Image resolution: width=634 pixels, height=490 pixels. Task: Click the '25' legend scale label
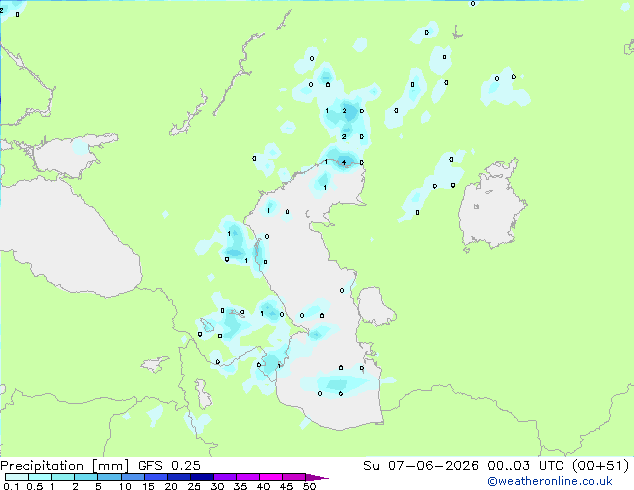coord(194,486)
